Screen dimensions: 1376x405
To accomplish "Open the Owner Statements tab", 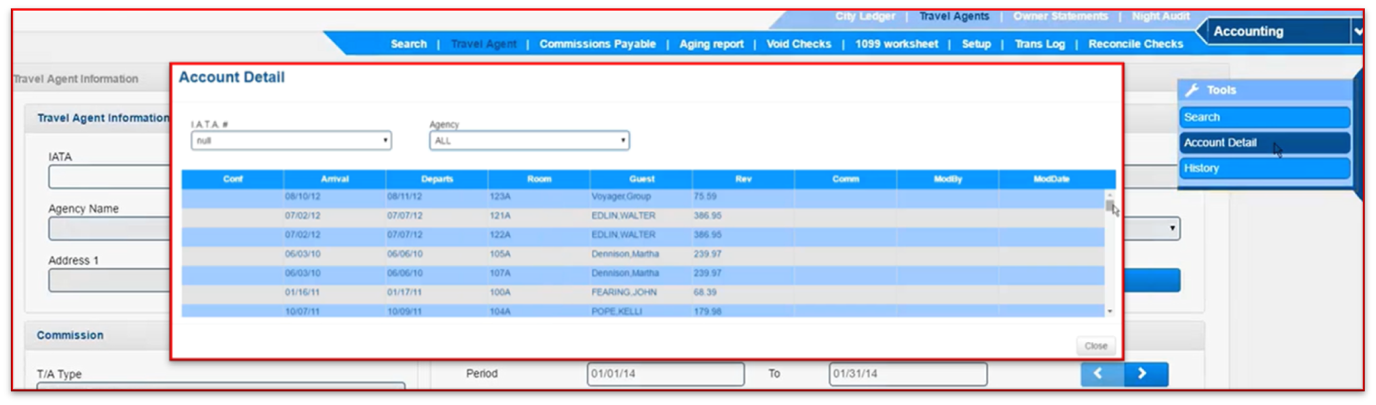I will coord(1060,16).
